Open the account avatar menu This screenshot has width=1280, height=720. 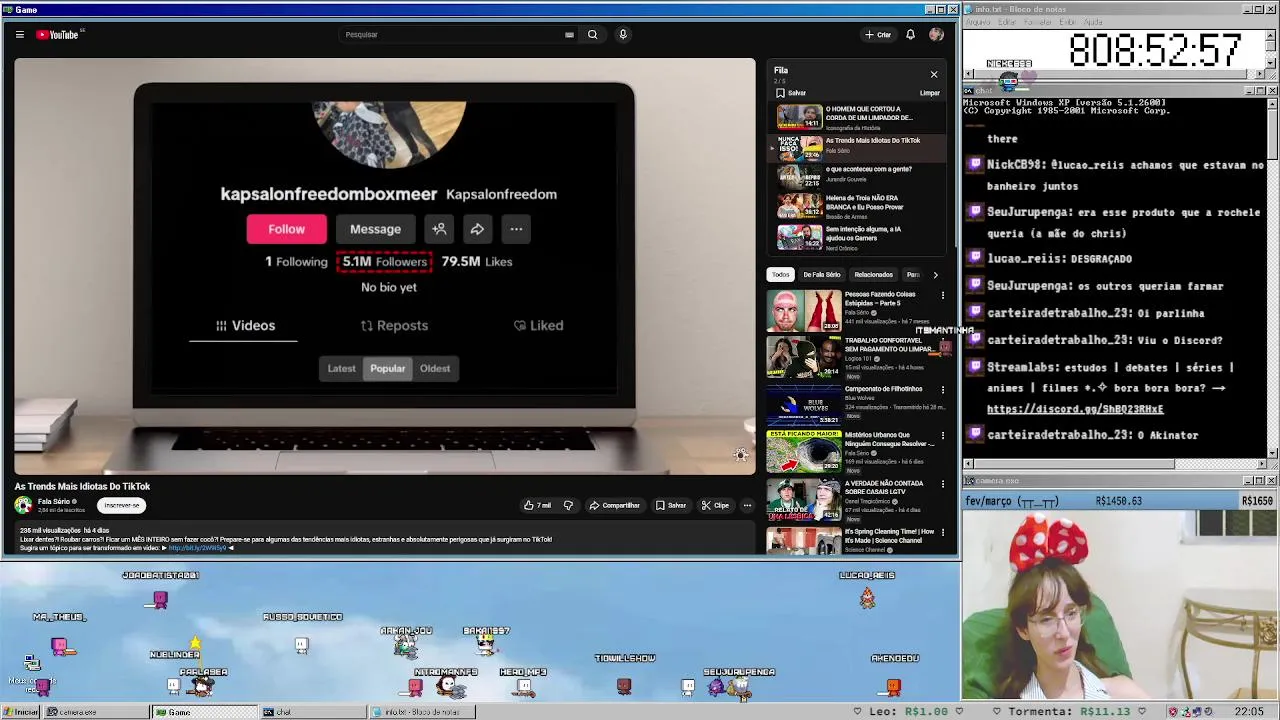(936, 35)
